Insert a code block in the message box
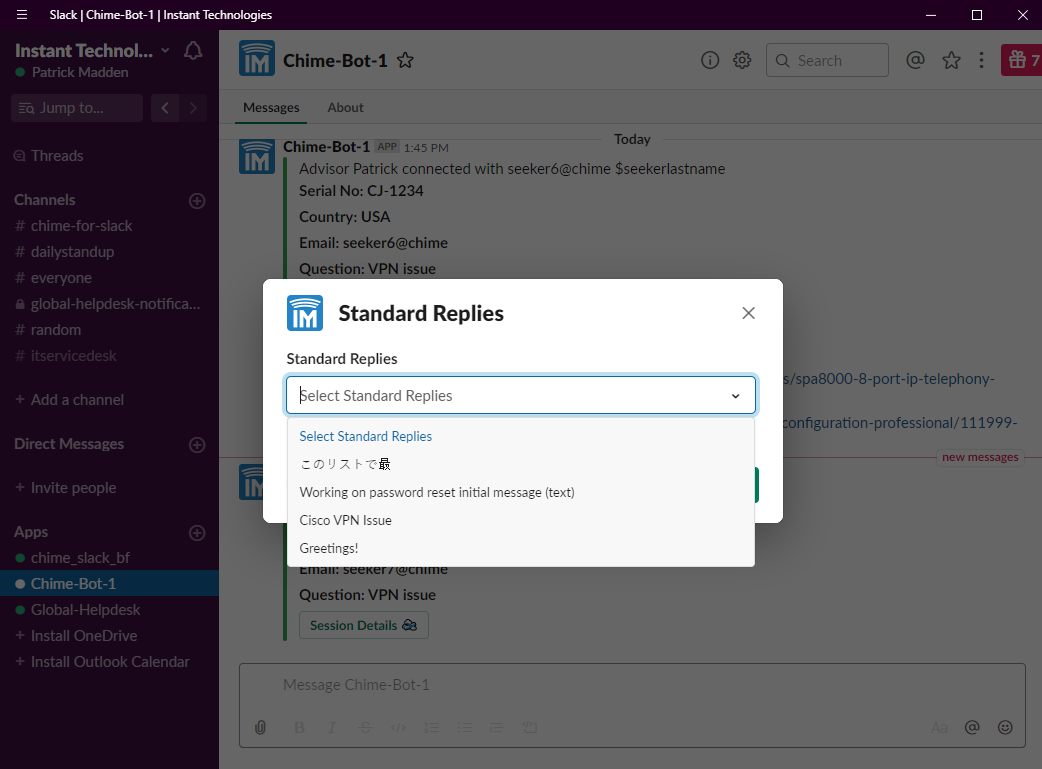 (x=530, y=728)
